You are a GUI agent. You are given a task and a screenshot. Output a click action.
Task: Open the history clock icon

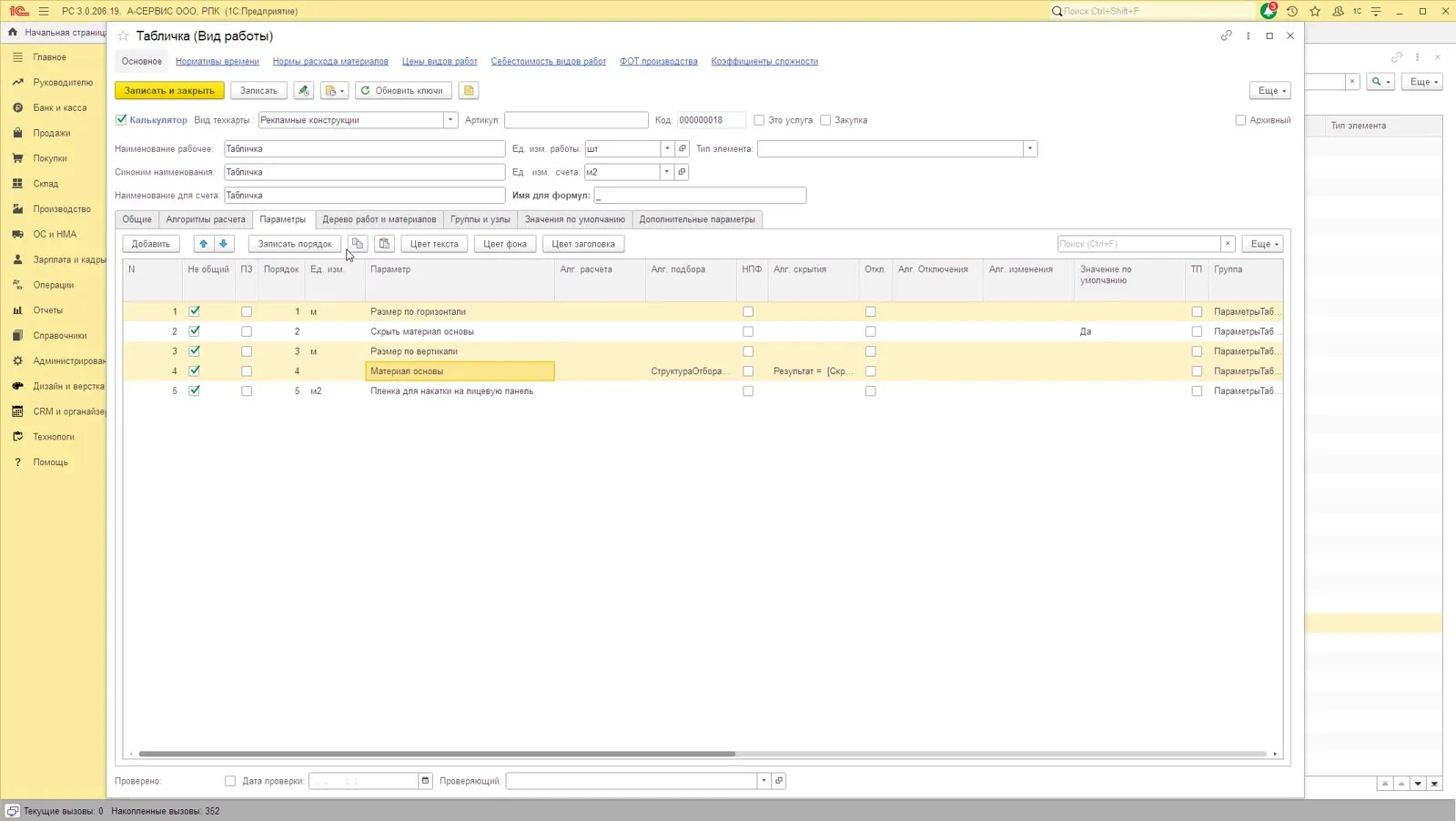pyautogui.click(x=1292, y=11)
